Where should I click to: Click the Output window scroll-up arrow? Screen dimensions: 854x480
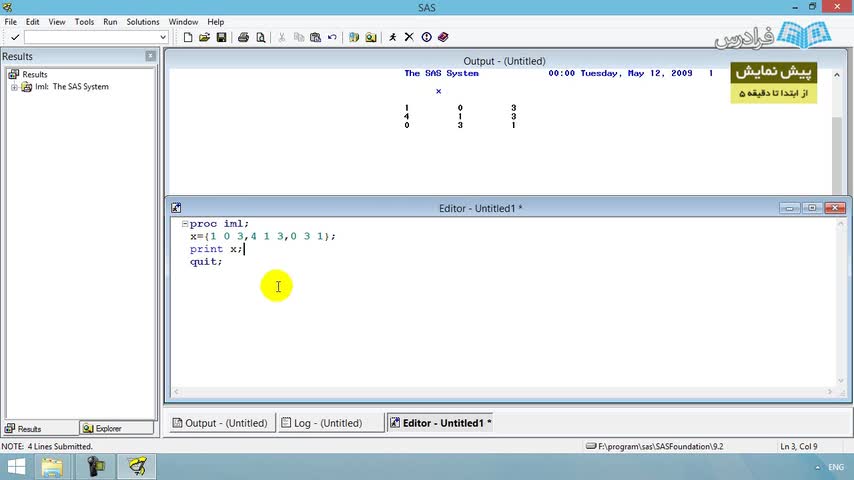click(x=837, y=75)
